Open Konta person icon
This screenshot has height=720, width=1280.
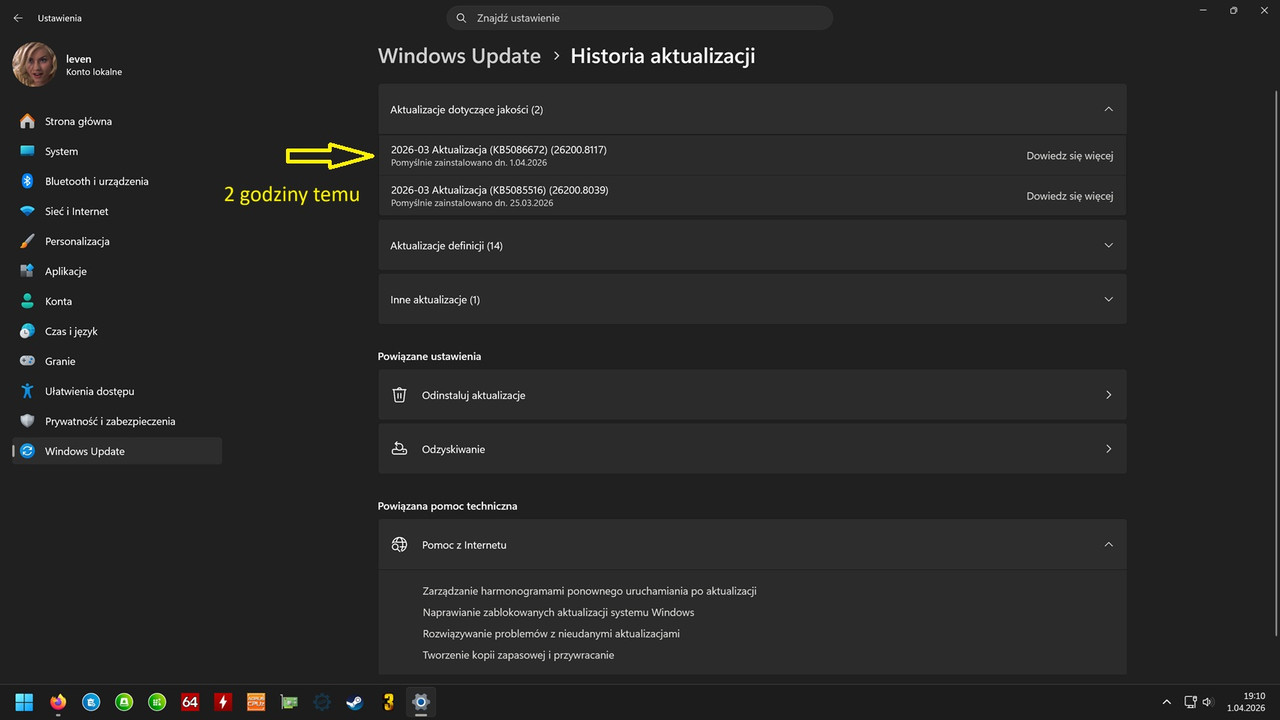coord(27,301)
